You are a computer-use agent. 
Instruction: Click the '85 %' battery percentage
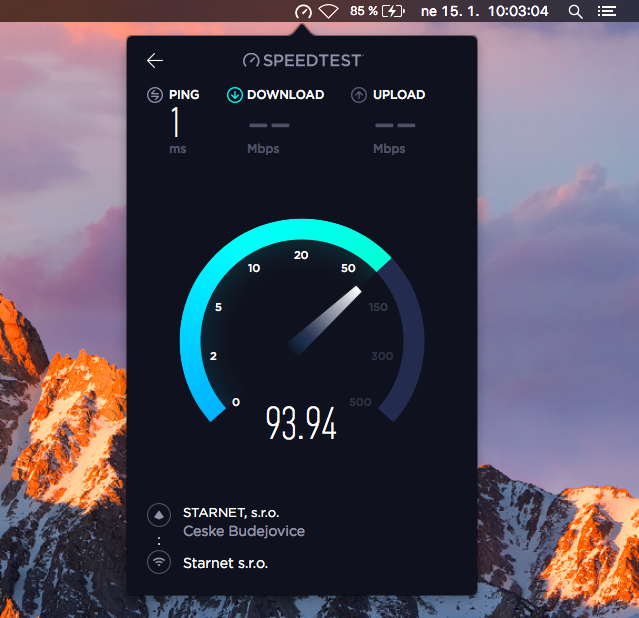pos(364,11)
